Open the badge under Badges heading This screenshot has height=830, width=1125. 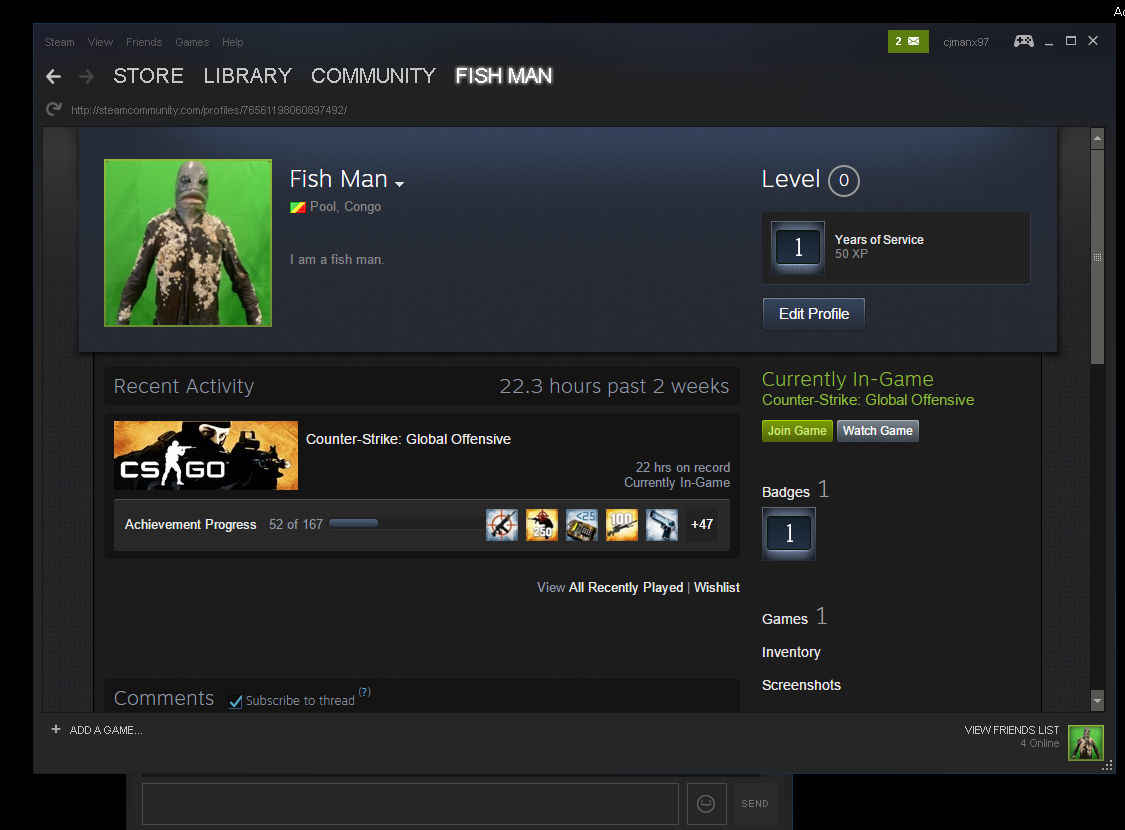point(789,534)
